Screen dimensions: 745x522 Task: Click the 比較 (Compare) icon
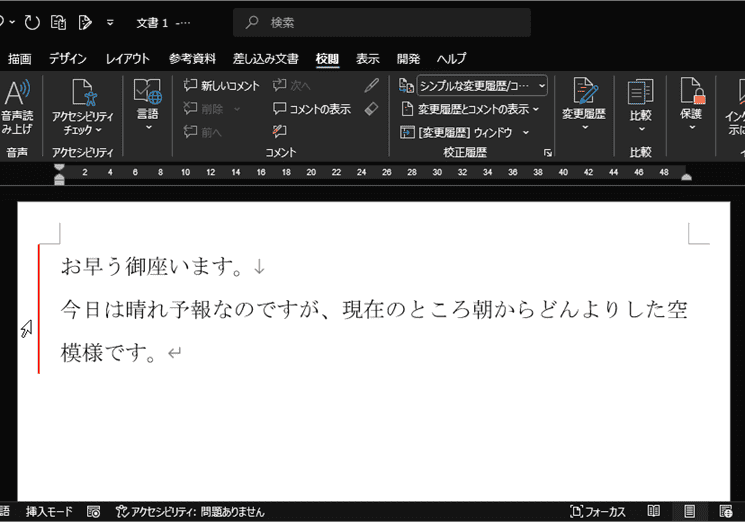point(640,95)
